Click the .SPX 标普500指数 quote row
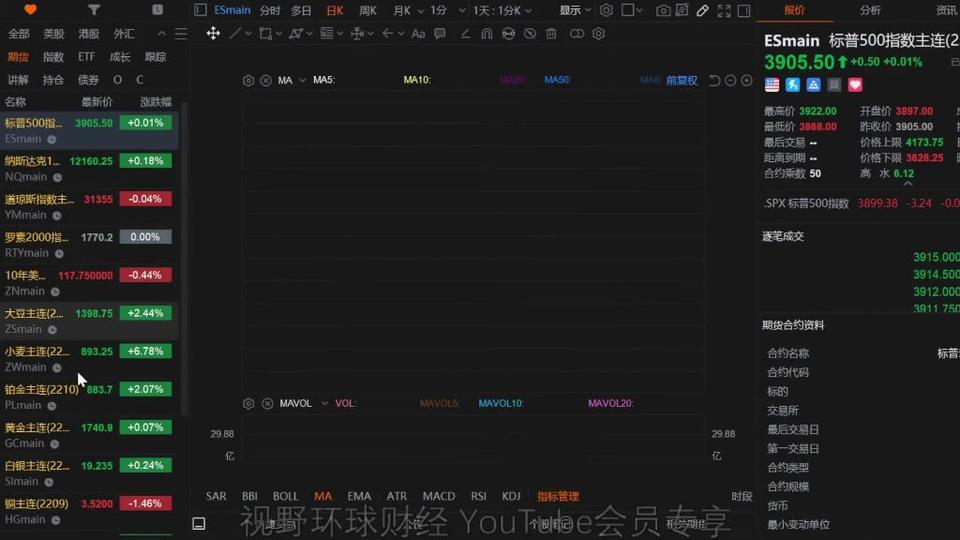 (x=861, y=203)
